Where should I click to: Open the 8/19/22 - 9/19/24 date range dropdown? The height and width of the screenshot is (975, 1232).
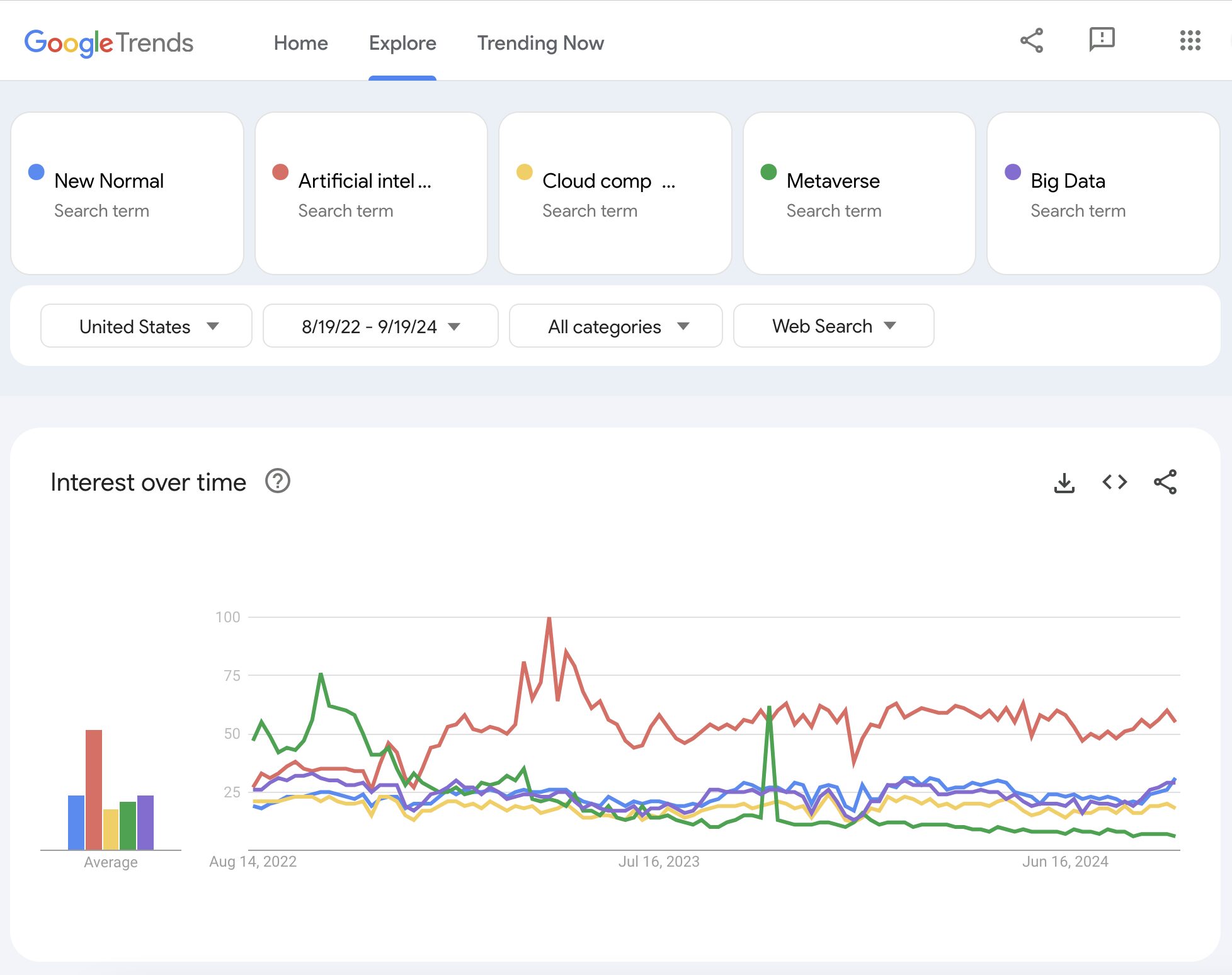coord(380,326)
